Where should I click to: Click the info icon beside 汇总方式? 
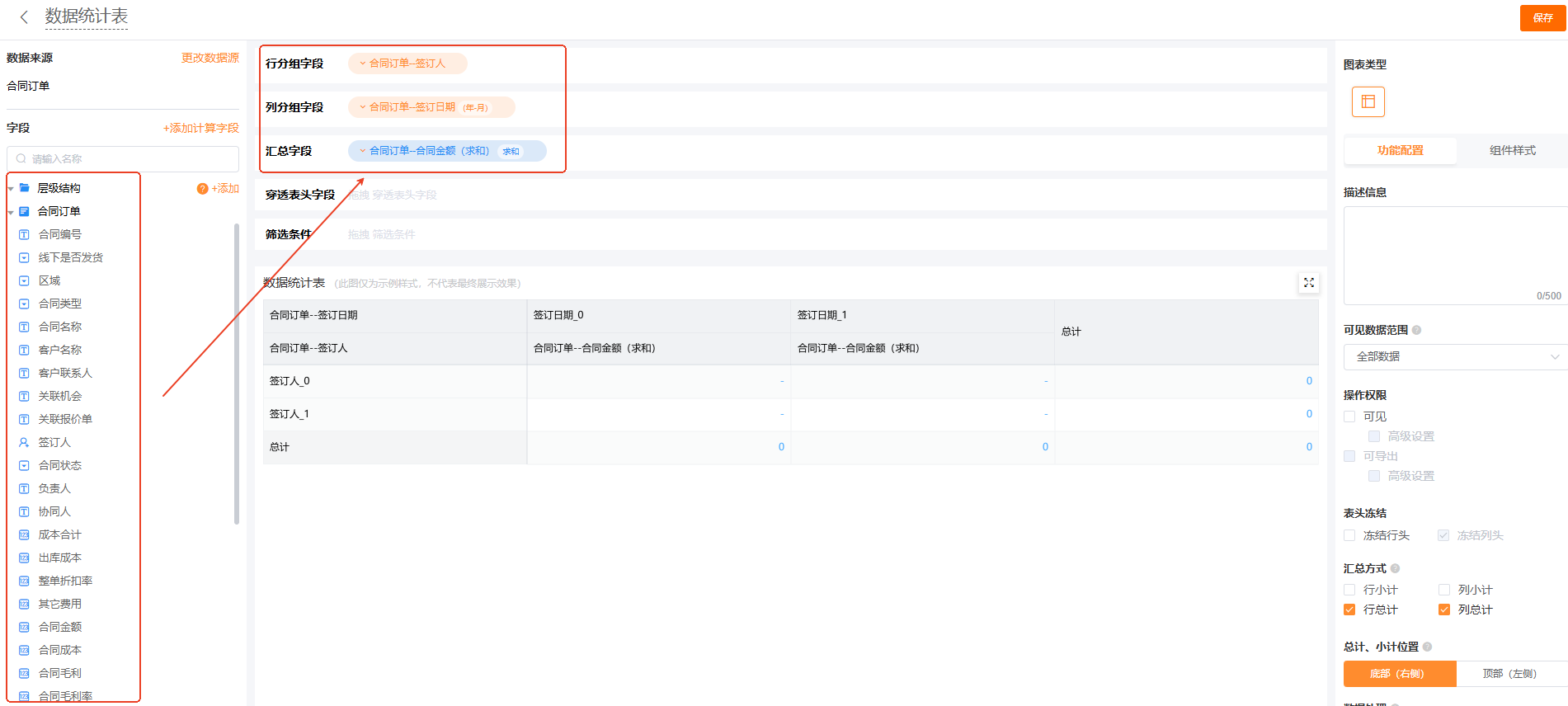coord(1395,568)
